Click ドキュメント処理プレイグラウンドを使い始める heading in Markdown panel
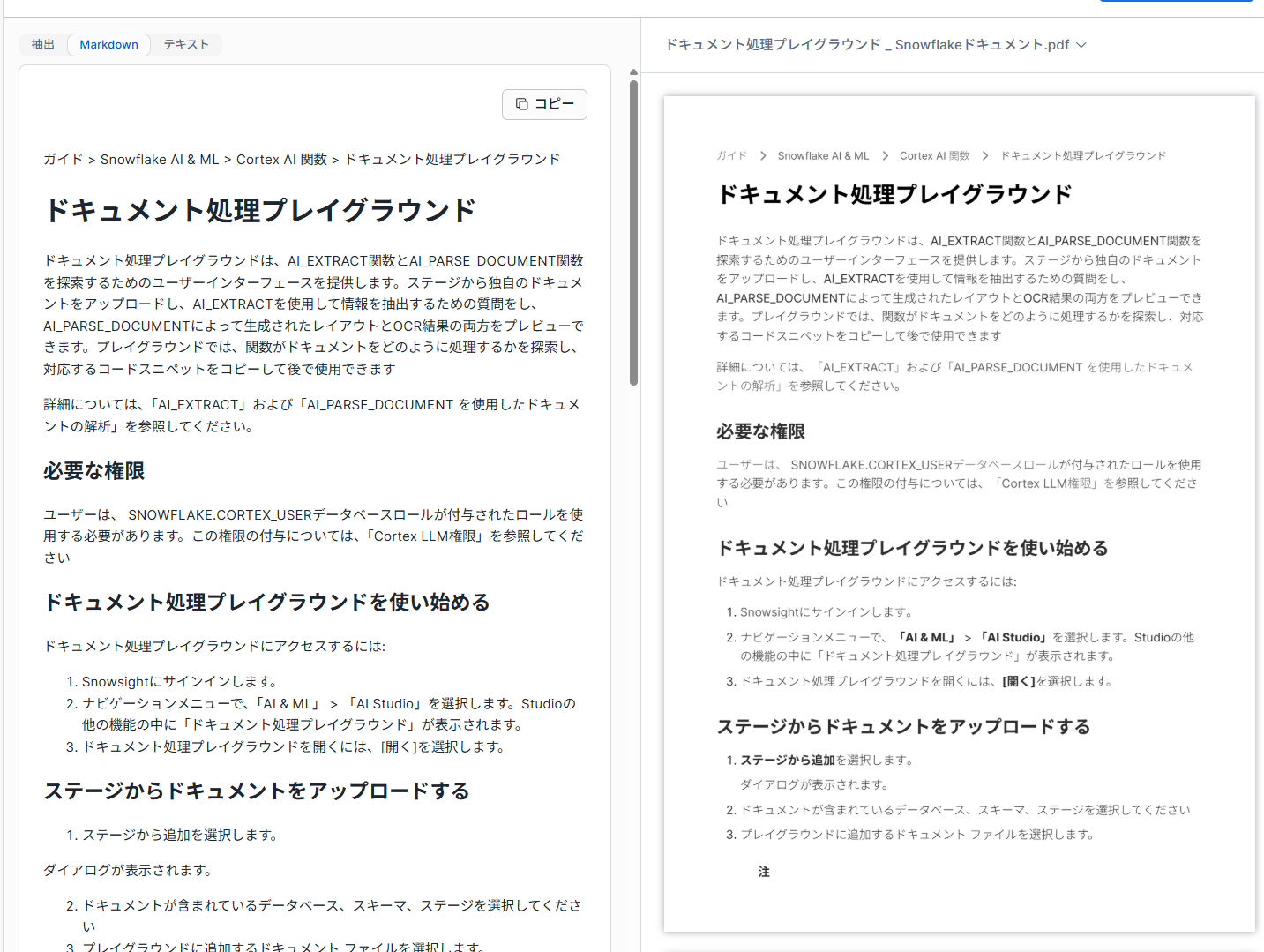1264x952 pixels. pos(267,603)
